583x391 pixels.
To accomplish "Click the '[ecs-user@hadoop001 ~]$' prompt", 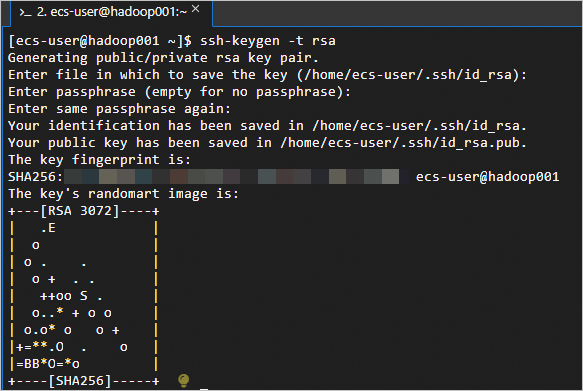I will (x=100, y=41).
